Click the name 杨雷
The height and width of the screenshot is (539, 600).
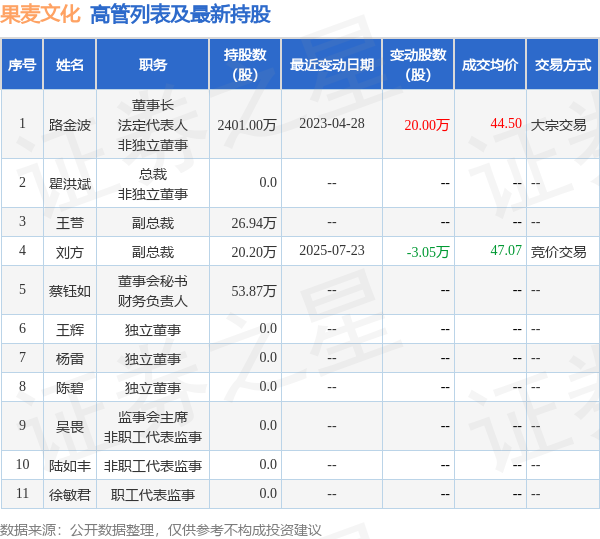click(70, 359)
